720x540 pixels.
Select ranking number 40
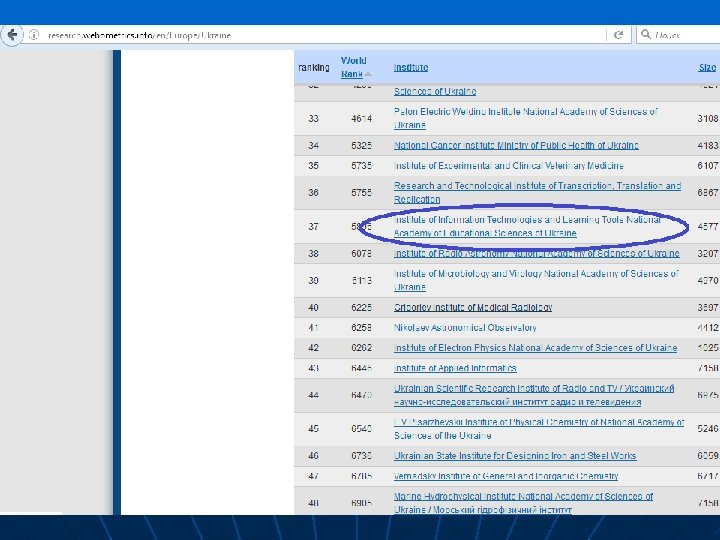(x=313, y=308)
